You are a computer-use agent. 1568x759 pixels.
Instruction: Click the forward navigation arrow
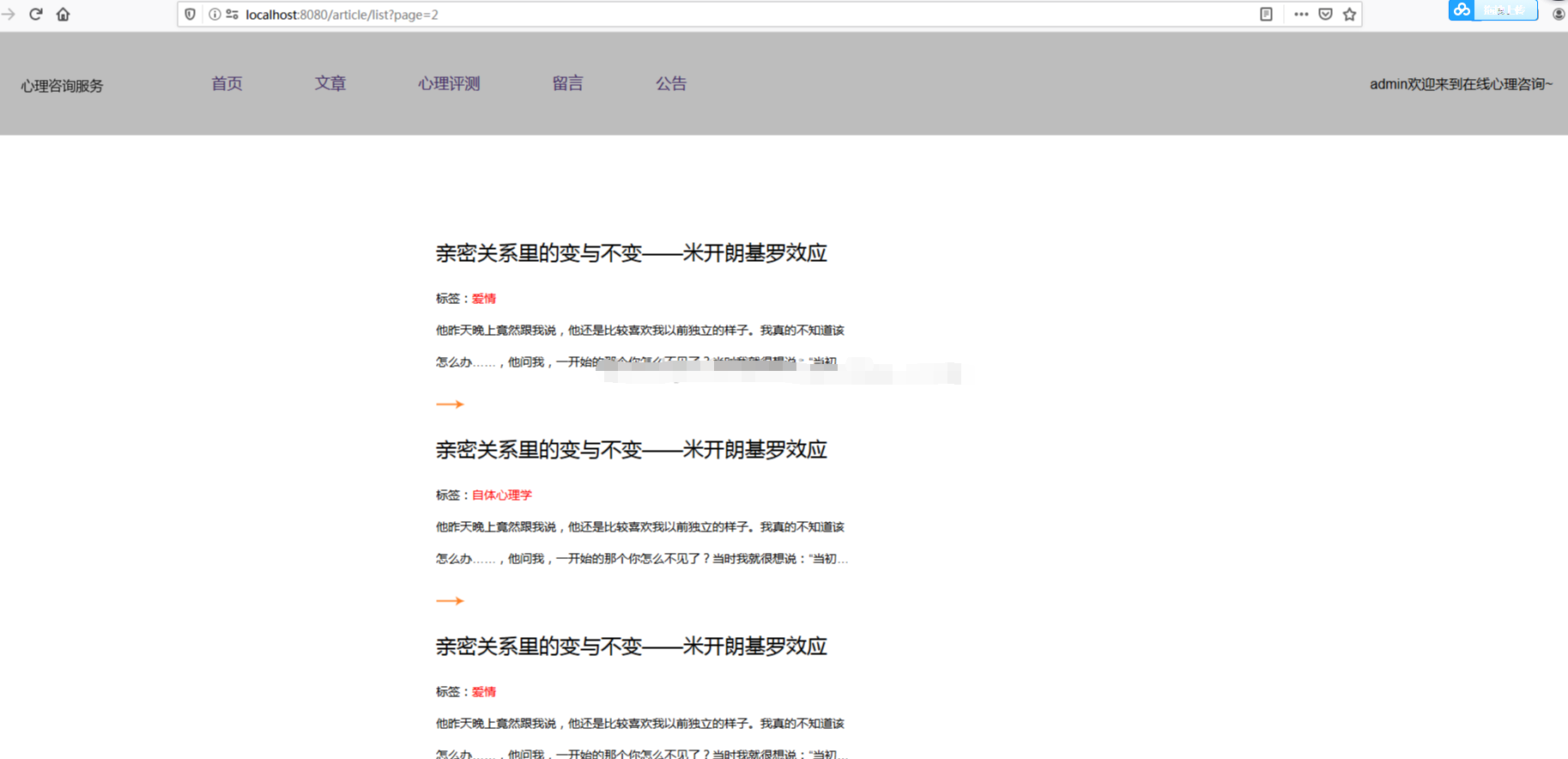pos(8,14)
